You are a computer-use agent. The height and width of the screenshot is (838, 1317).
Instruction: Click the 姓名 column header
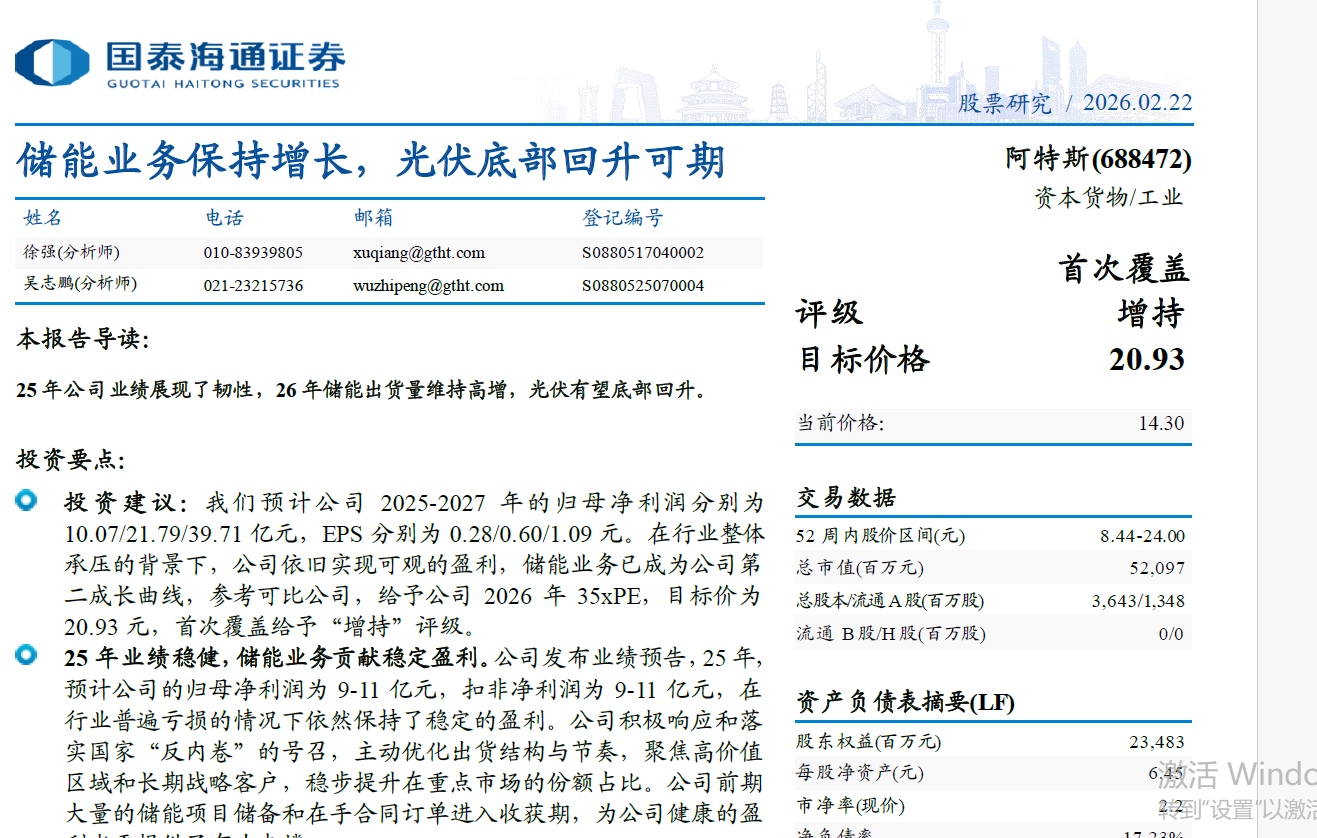[43, 218]
